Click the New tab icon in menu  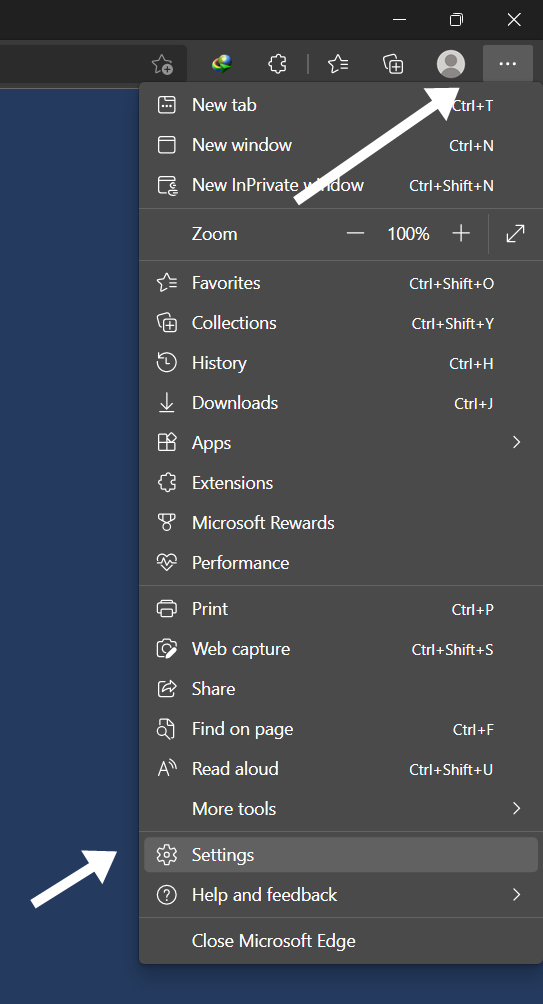point(166,105)
